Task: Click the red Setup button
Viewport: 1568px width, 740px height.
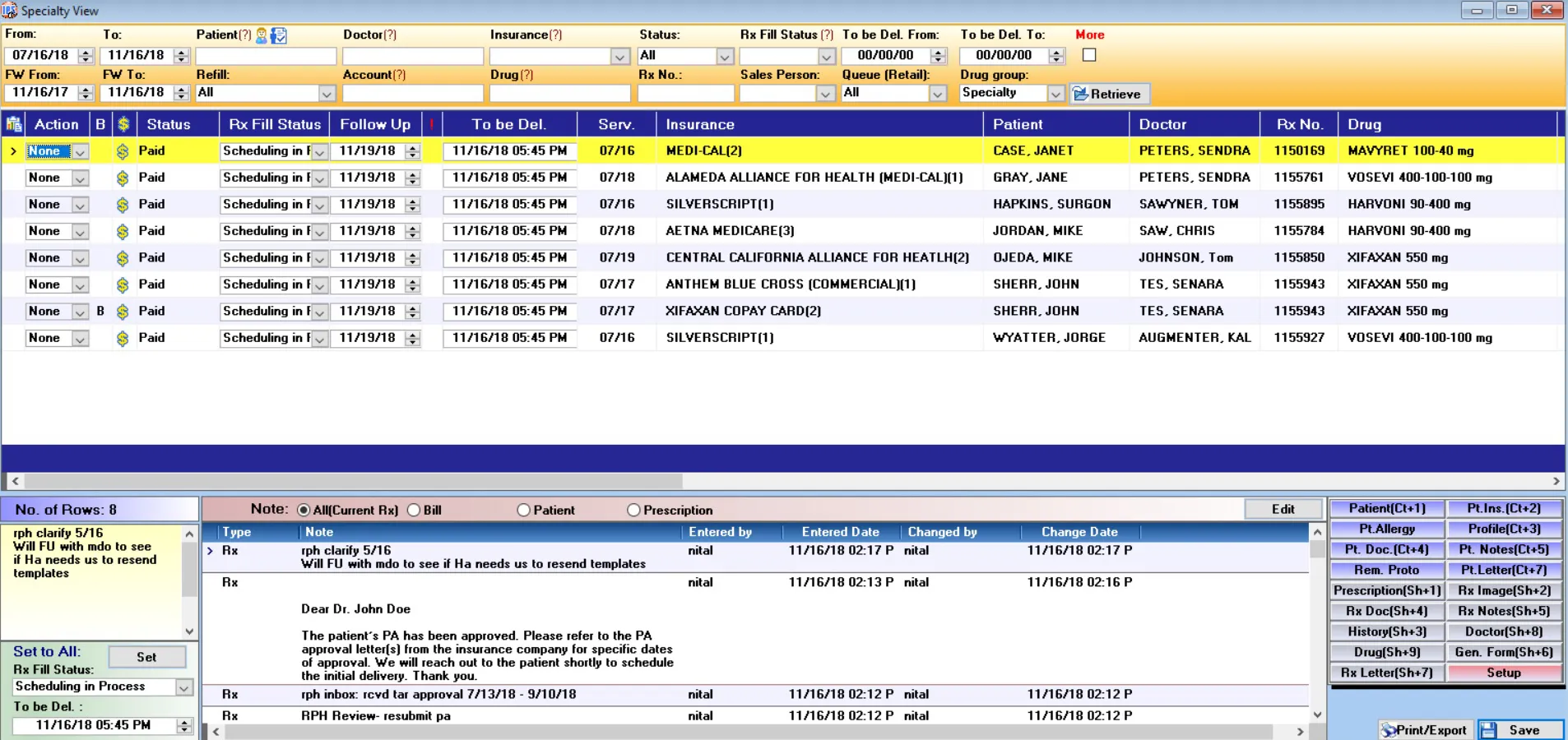Action: pos(1503,673)
